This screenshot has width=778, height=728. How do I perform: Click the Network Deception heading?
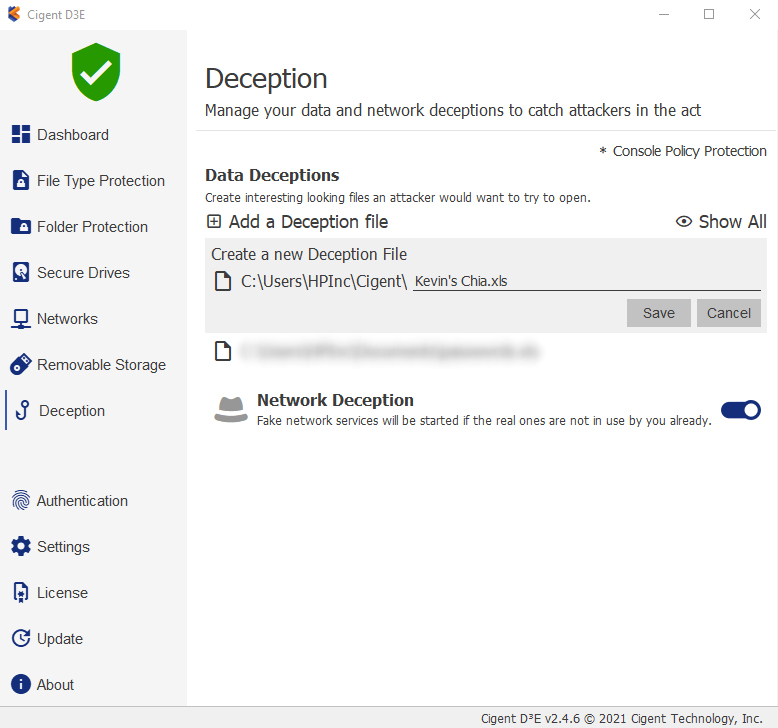click(x=335, y=400)
